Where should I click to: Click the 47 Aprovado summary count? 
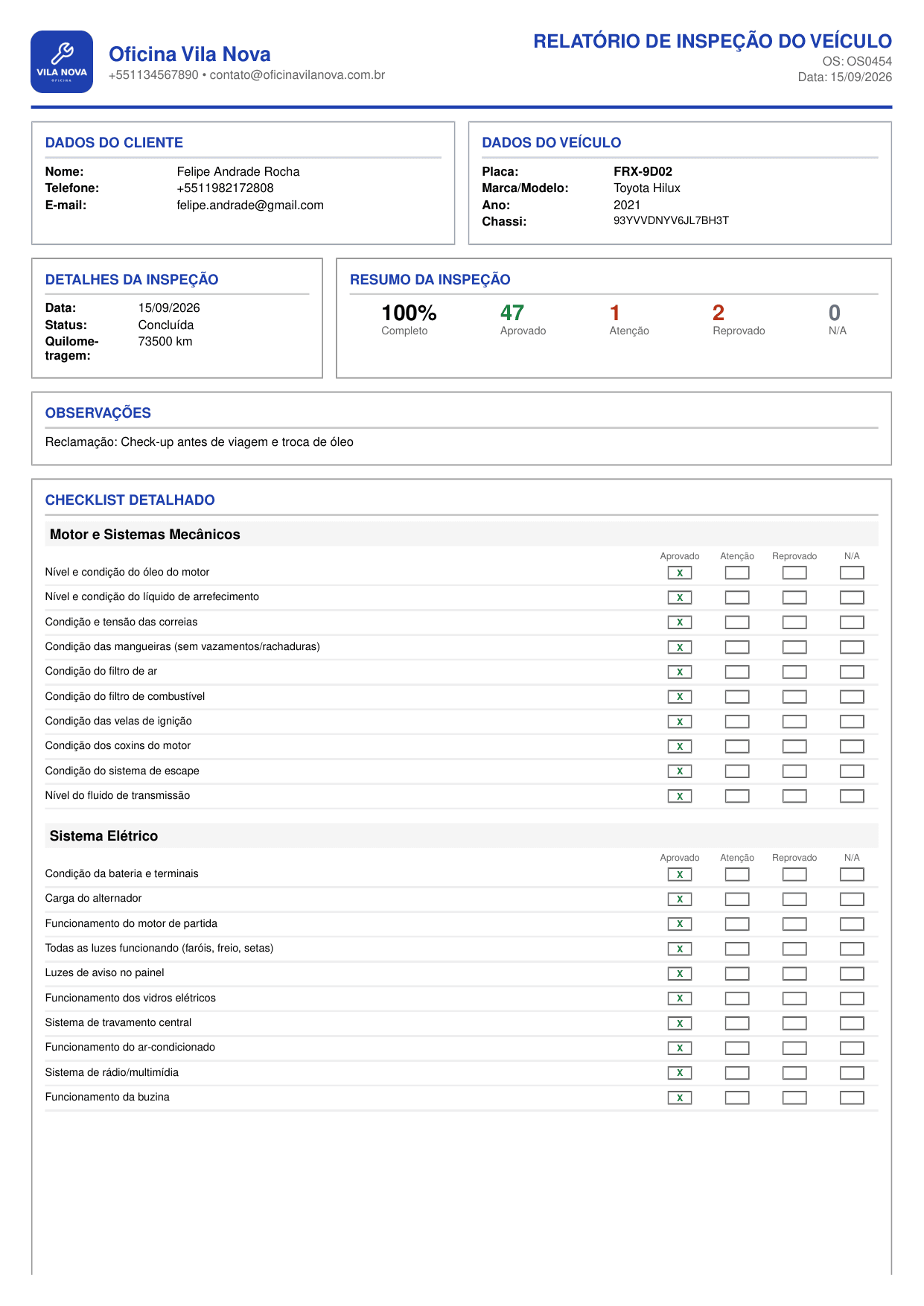[523, 319]
